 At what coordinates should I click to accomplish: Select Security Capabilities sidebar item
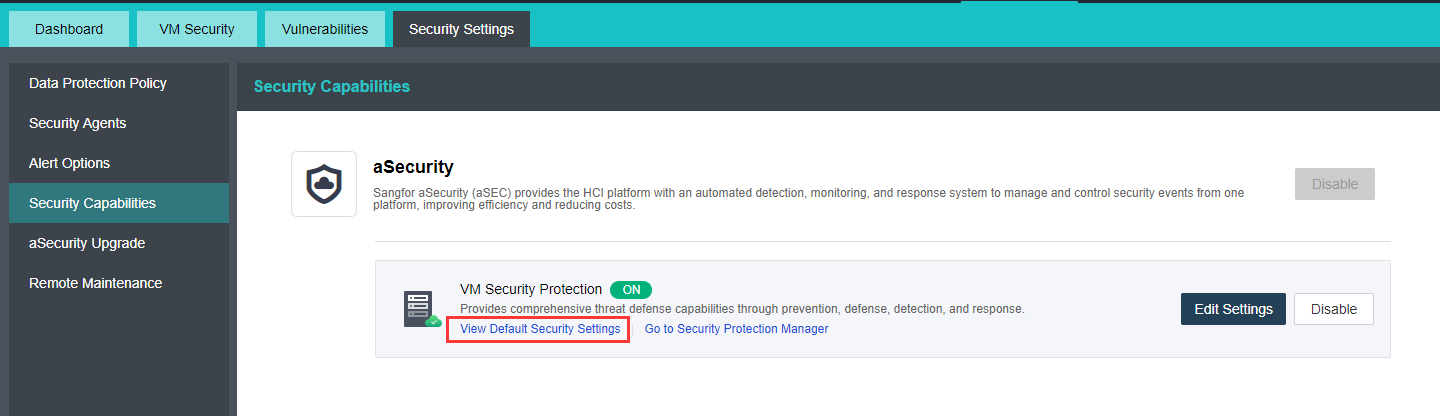click(x=93, y=203)
